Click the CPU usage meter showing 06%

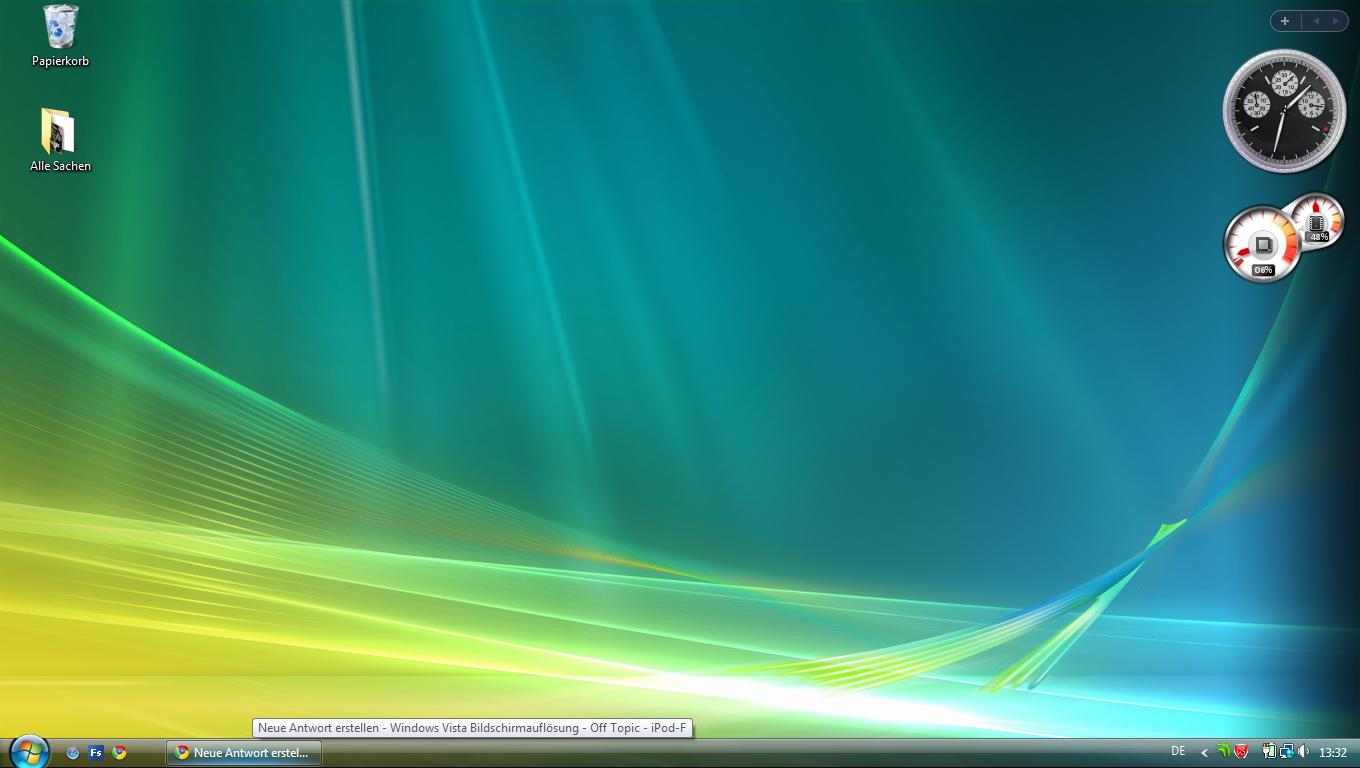click(x=1262, y=245)
